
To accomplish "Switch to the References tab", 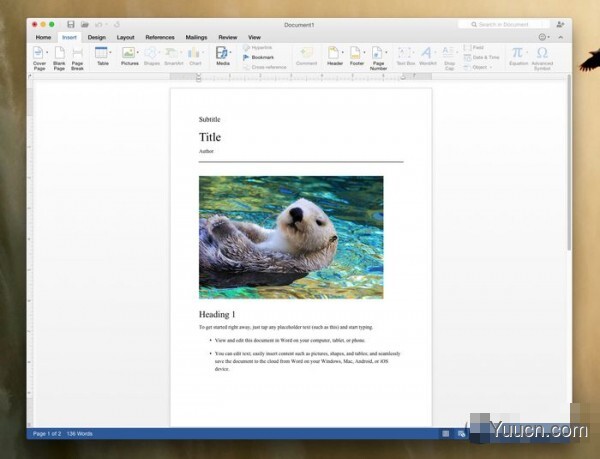I will pyautogui.click(x=160, y=37).
